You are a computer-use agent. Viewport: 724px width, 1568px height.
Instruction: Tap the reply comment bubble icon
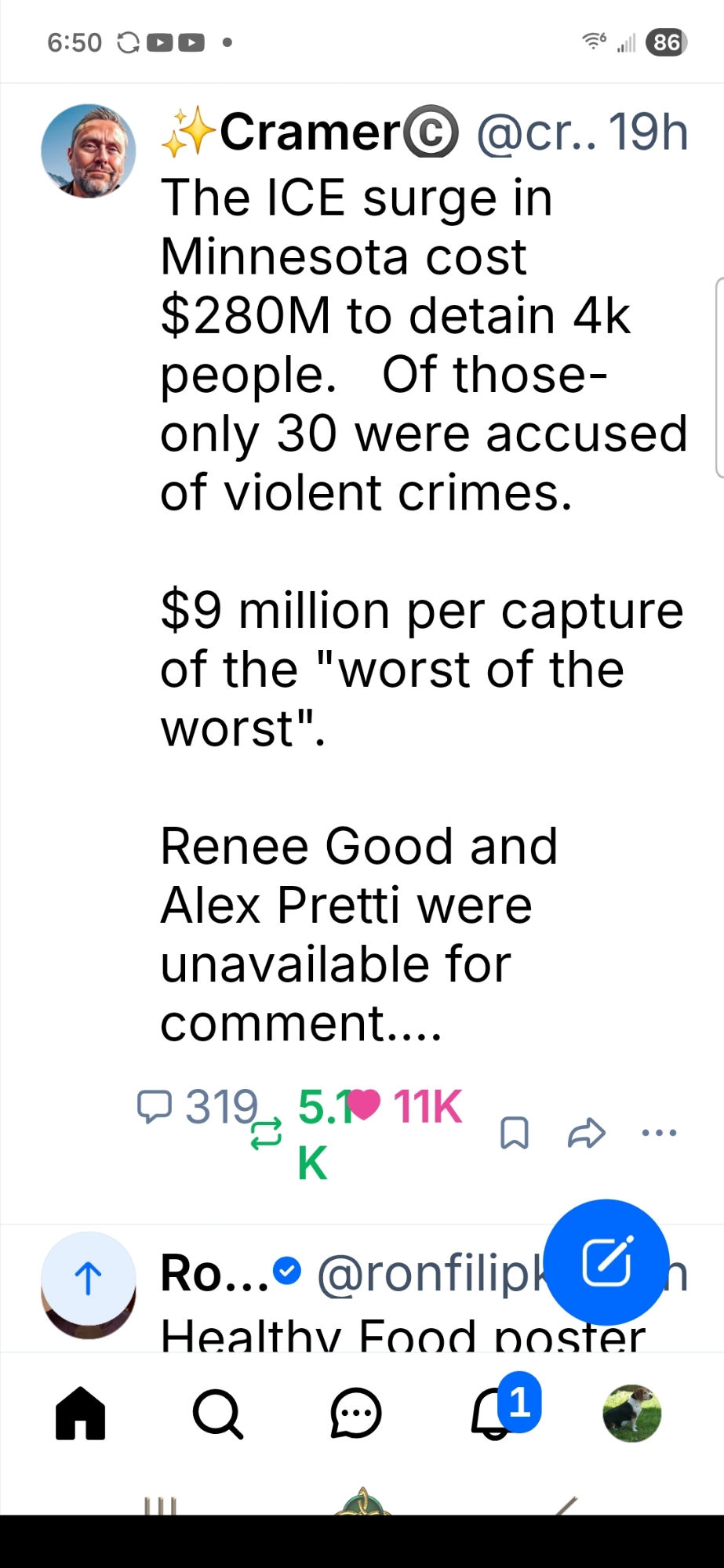coord(155,1106)
